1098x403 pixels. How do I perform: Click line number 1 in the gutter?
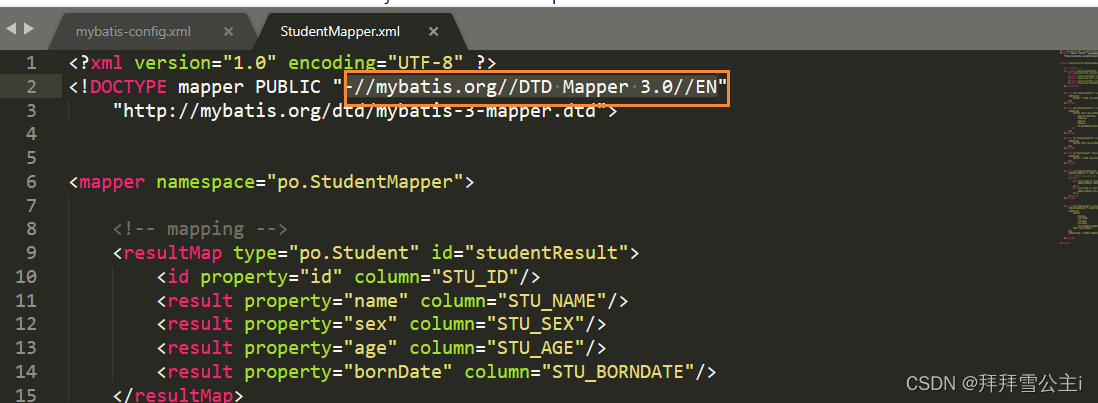(30, 63)
